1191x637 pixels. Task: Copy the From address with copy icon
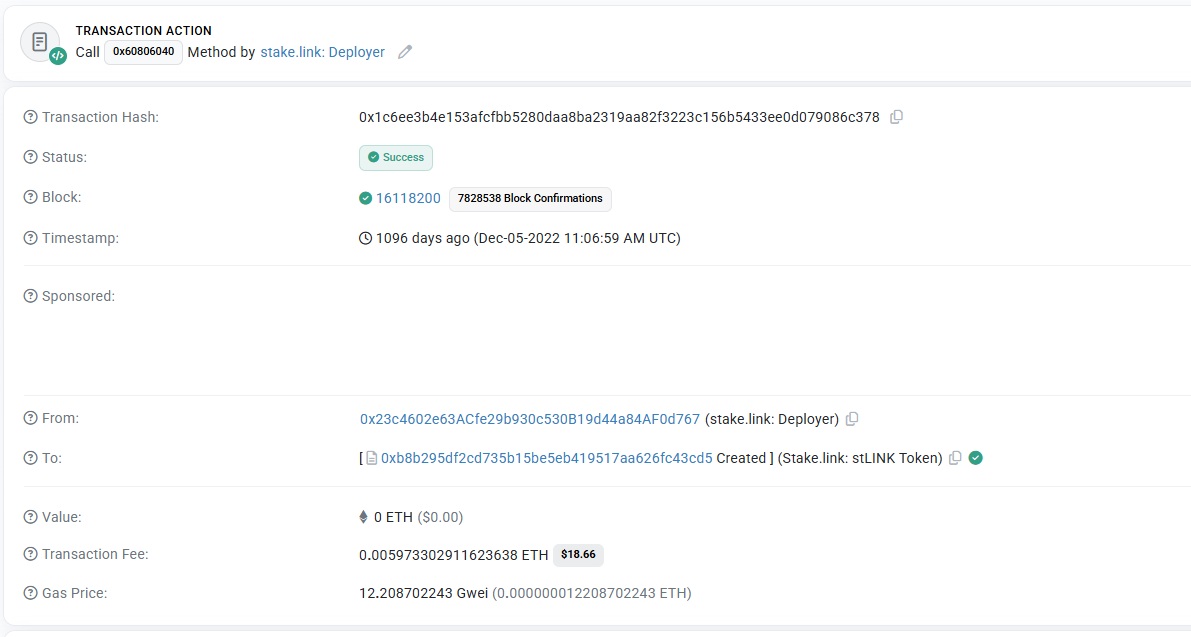(x=852, y=419)
